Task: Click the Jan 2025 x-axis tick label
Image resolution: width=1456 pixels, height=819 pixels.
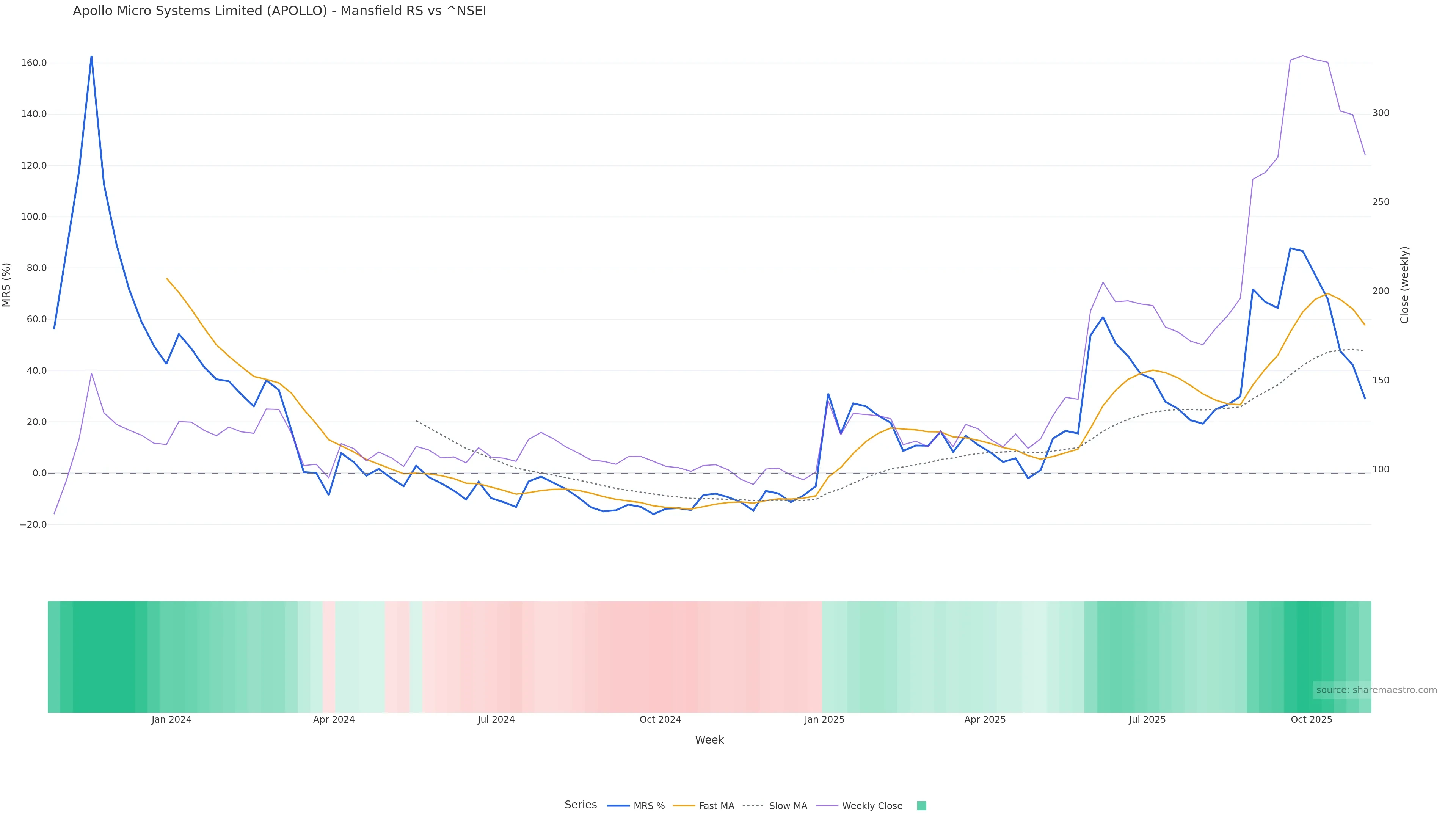Action: click(x=824, y=720)
